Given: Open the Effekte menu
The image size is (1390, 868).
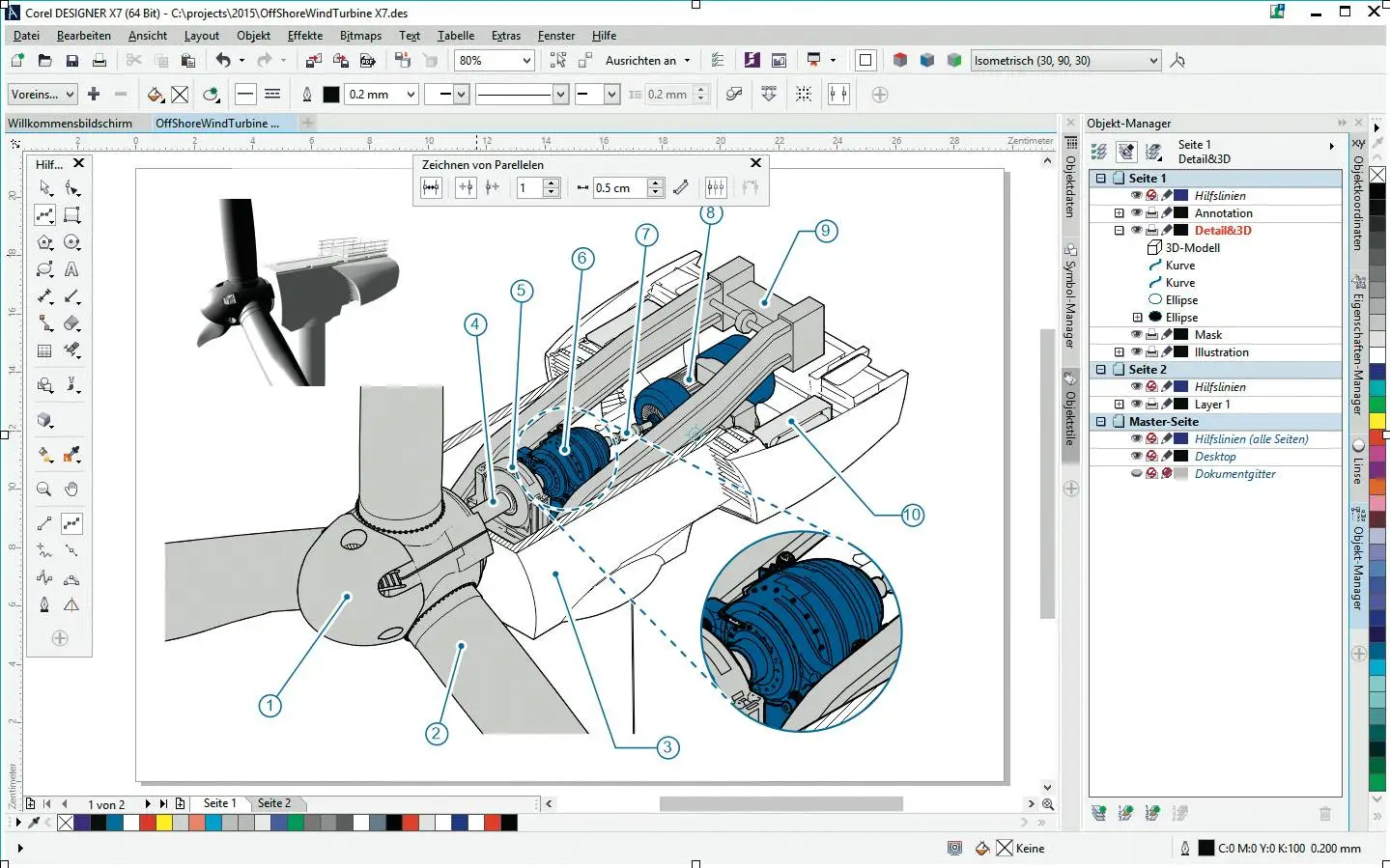Looking at the screenshot, I should click(305, 36).
